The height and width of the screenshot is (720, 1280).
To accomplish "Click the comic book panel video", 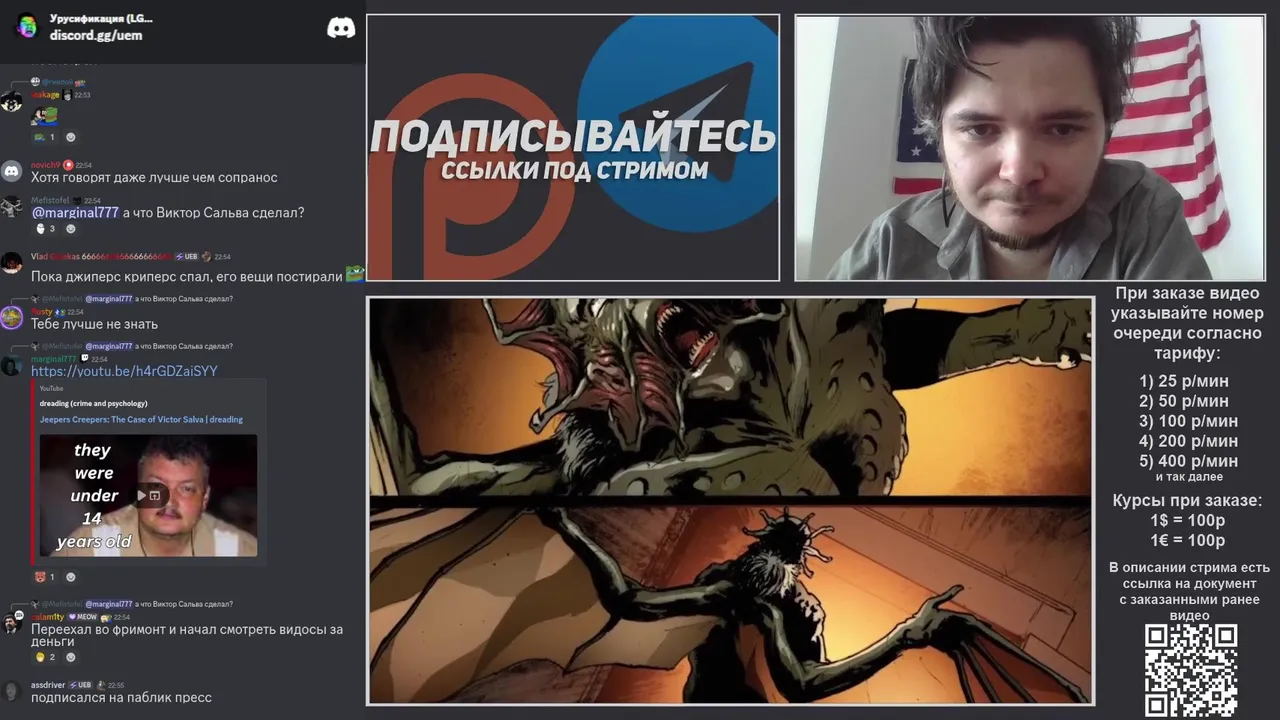I will click(730, 501).
